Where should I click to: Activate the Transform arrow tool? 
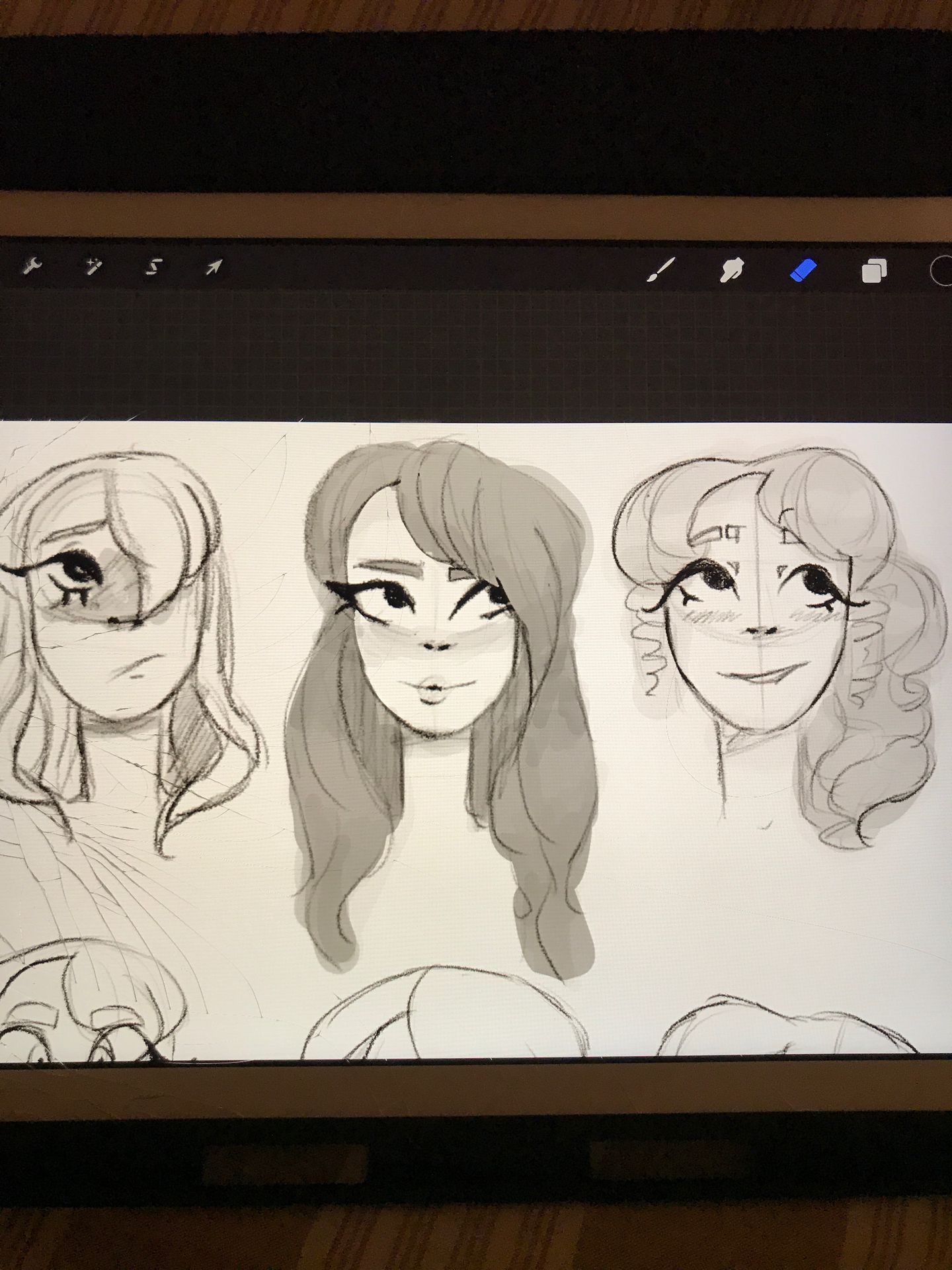coord(214,267)
